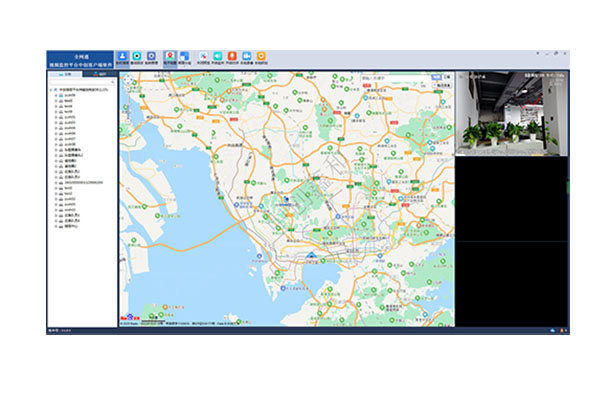
Task: Click the blue person icon in top toolbar
Action: (123, 56)
